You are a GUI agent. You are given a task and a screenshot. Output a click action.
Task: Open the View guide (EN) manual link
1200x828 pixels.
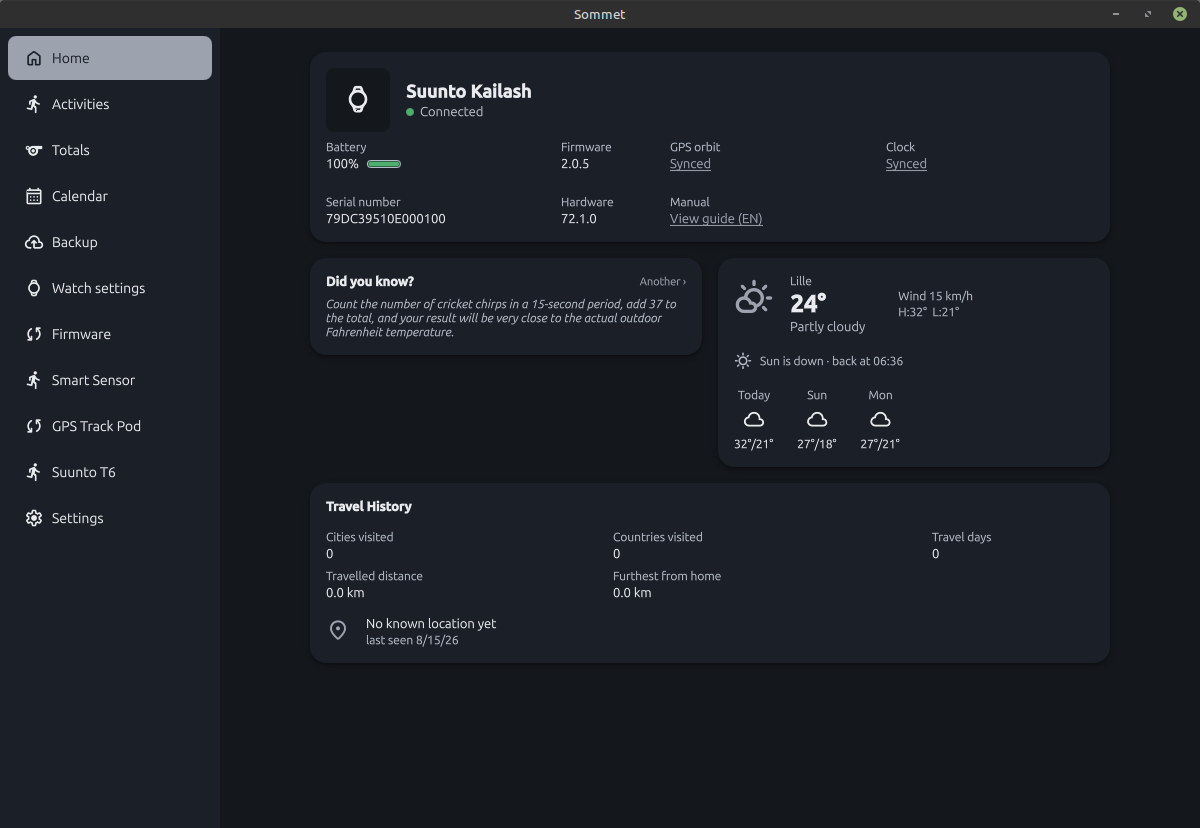click(716, 219)
